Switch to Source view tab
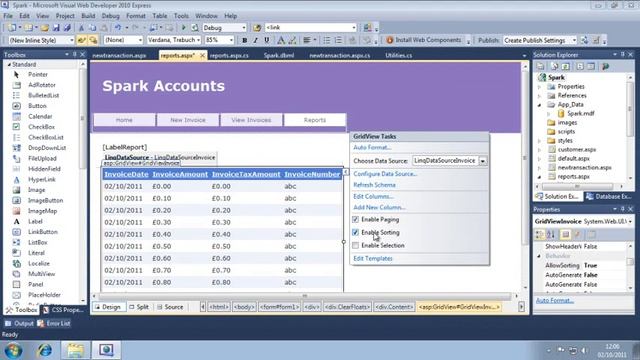The image size is (640, 360). 170,307
